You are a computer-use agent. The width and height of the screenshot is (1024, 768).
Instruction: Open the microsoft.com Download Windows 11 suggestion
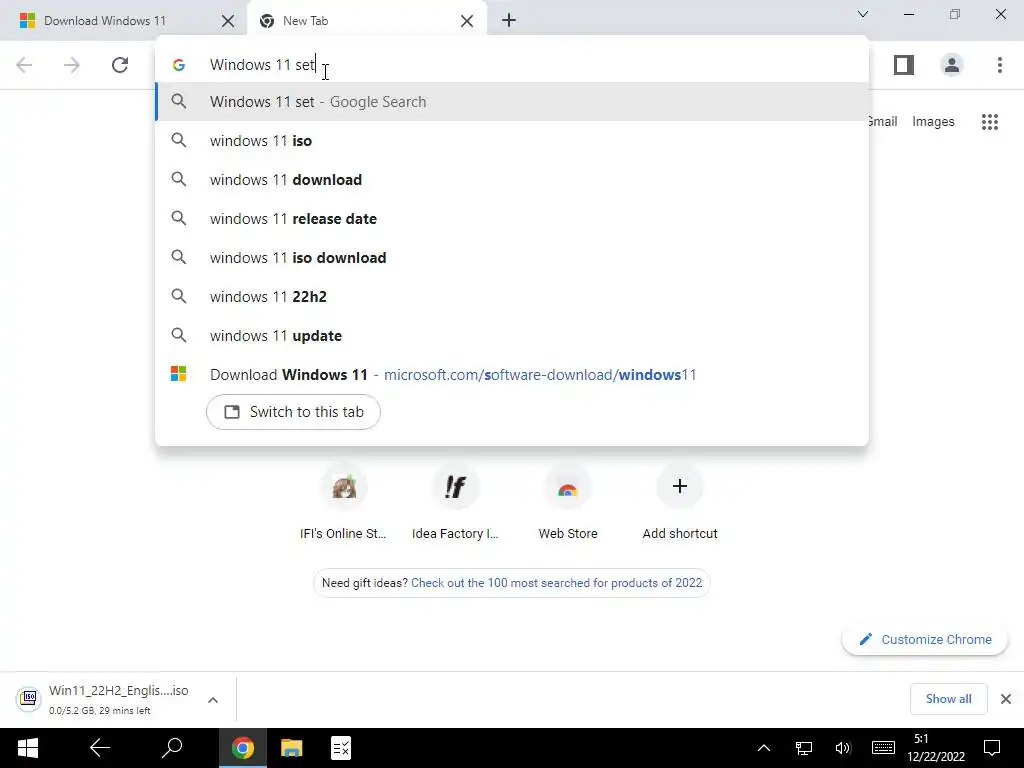511,375
